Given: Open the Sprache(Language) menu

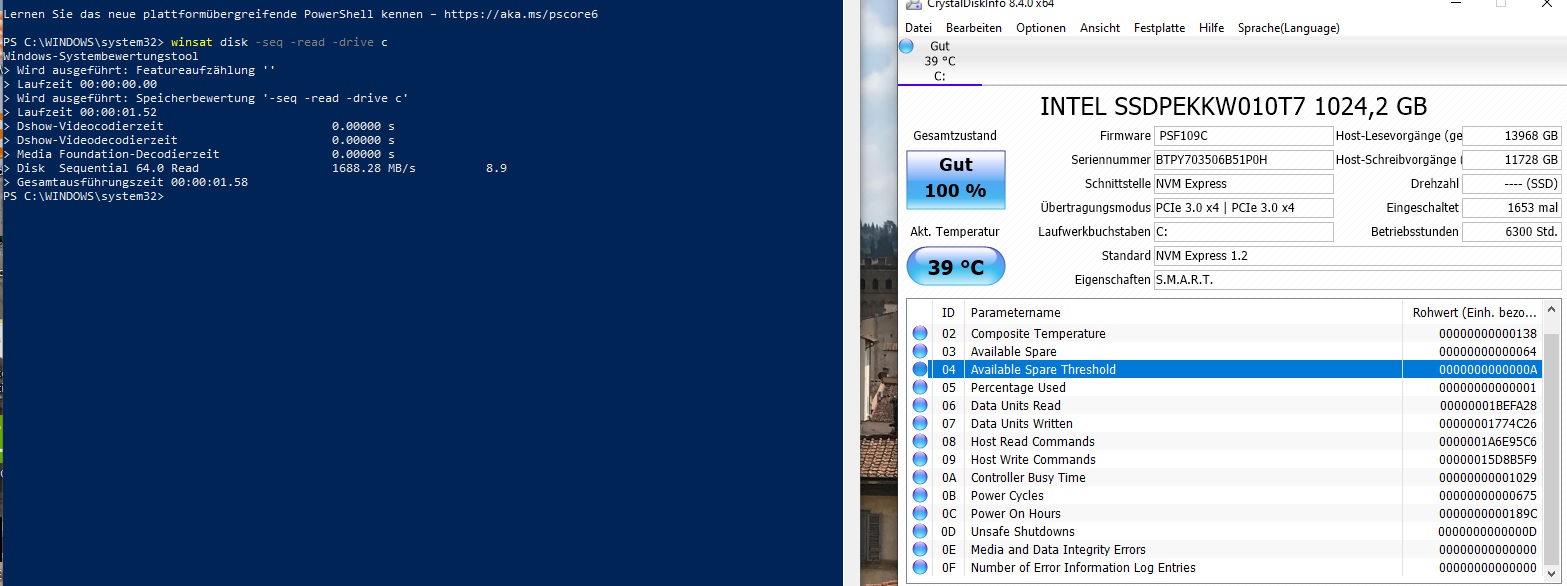Looking at the screenshot, I should point(1288,28).
